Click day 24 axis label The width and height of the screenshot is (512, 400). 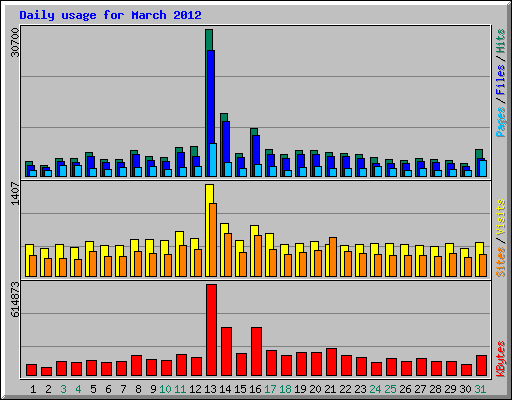click(375, 389)
